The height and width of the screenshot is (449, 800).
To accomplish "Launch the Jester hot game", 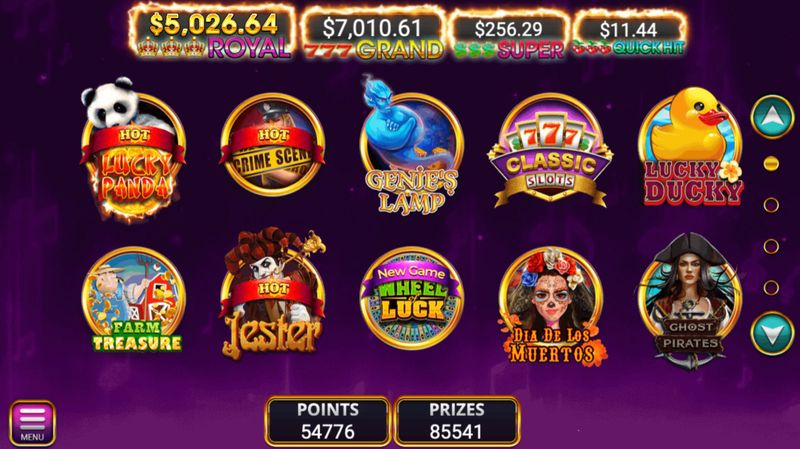I will (x=272, y=295).
